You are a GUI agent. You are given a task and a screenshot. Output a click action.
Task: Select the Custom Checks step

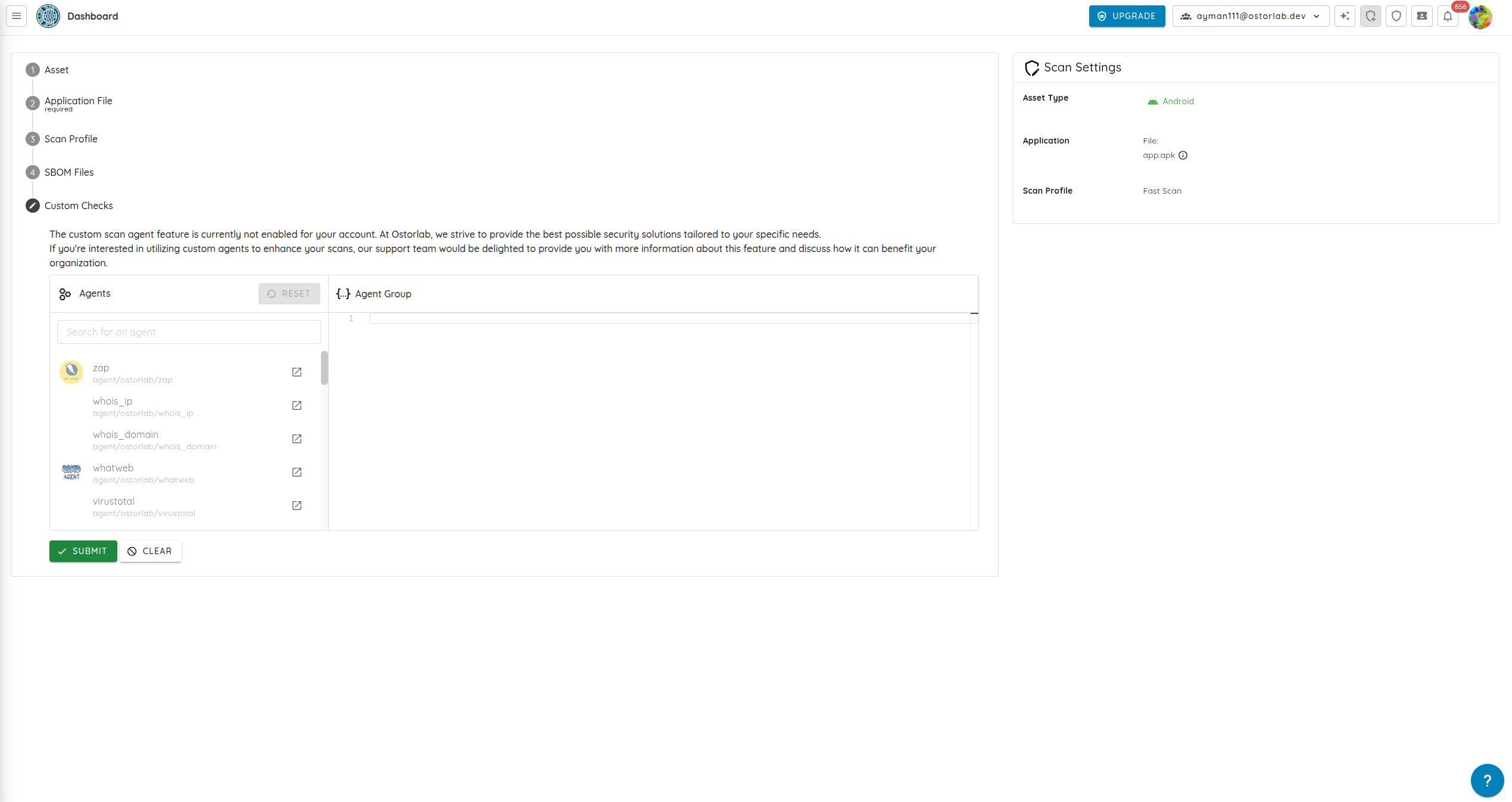click(x=78, y=205)
